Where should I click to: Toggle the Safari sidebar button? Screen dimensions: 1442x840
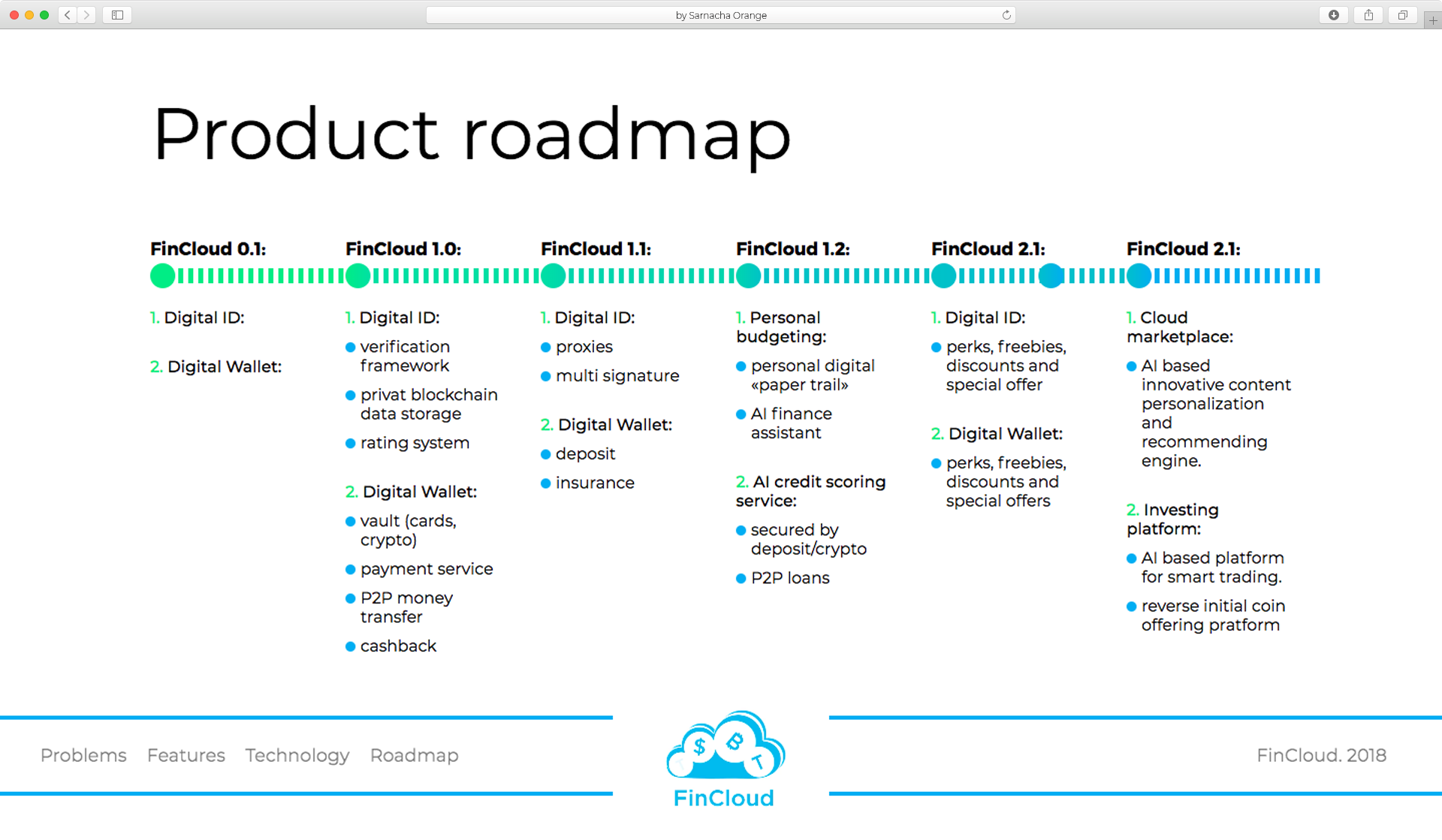[x=117, y=15]
